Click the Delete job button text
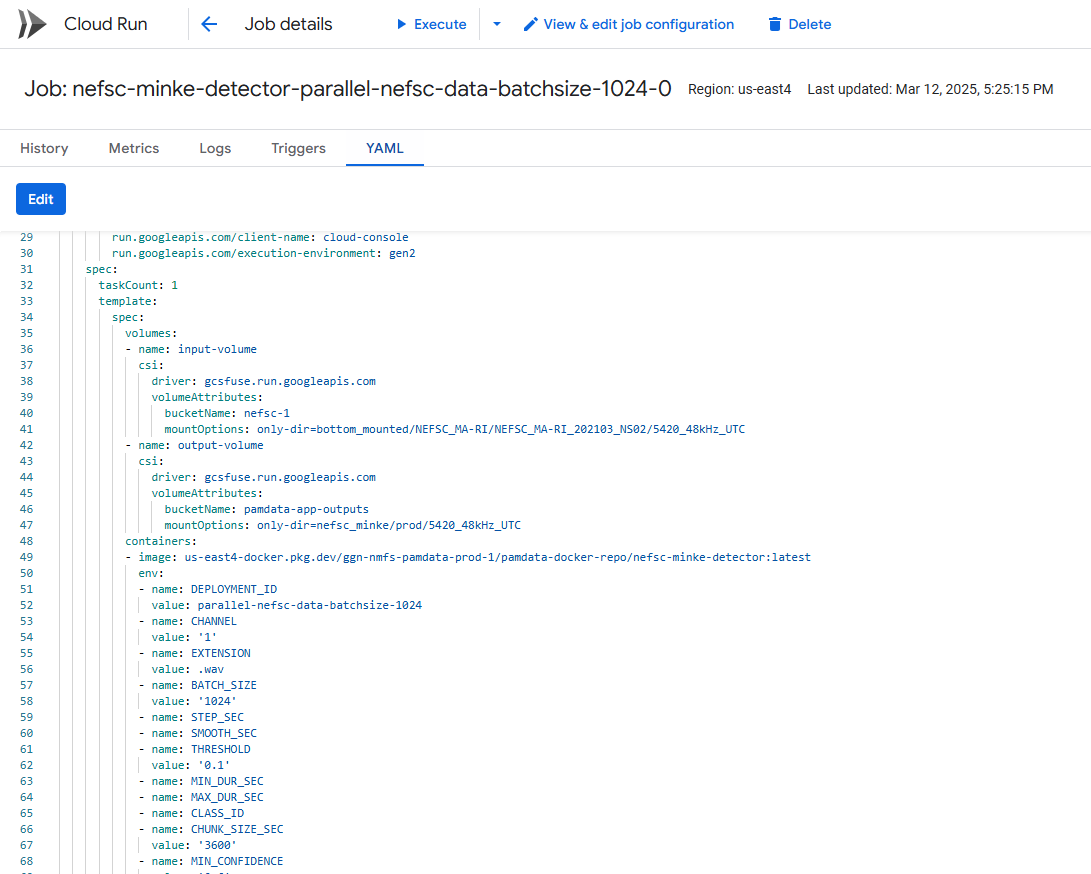Image resolution: width=1091 pixels, height=874 pixels. click(x=809, y=24)
